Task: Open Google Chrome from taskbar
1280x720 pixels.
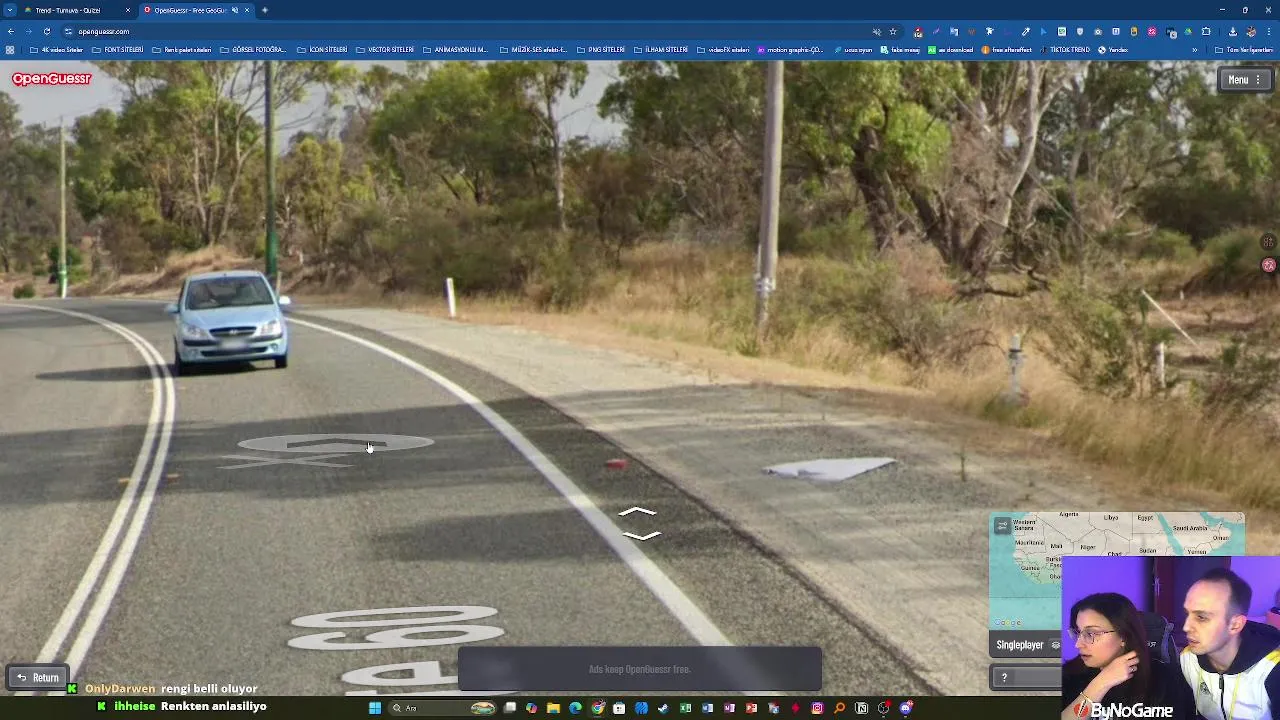Action: [x=597, y=708]
